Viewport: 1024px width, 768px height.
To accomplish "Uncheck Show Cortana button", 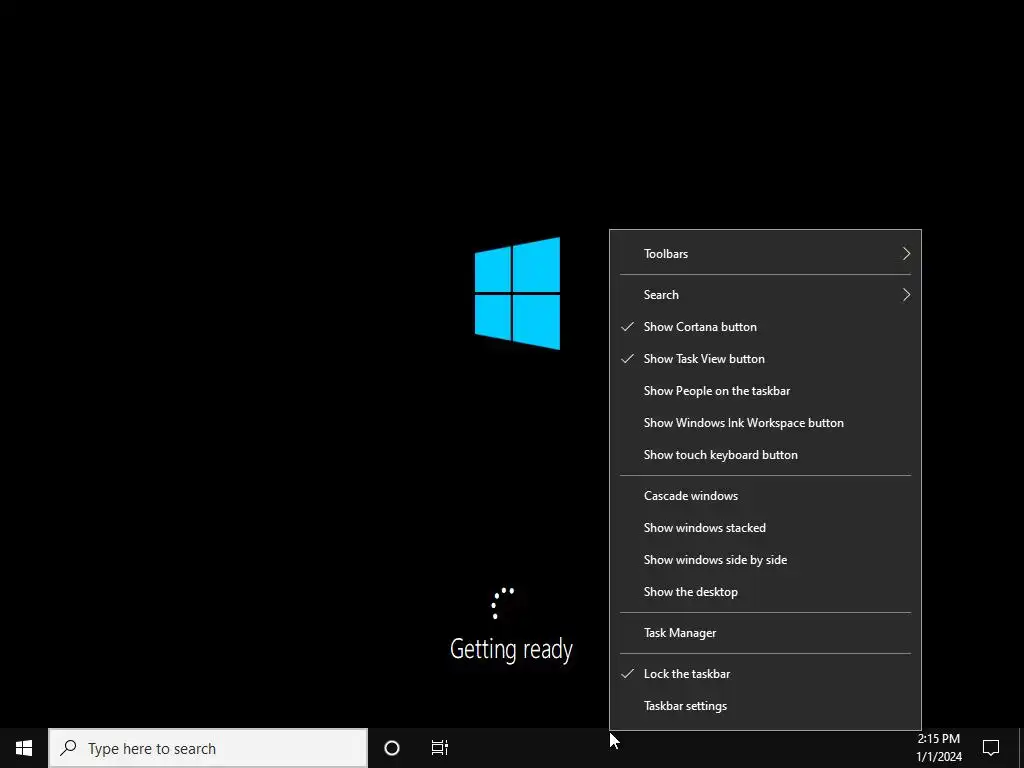I will click(x=765, y=327).
